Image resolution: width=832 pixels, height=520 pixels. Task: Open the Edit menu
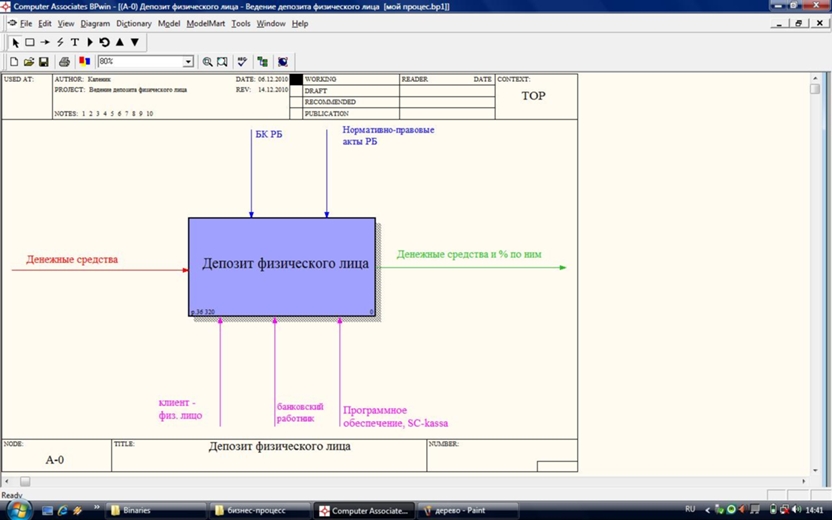[x=45, y=24]
